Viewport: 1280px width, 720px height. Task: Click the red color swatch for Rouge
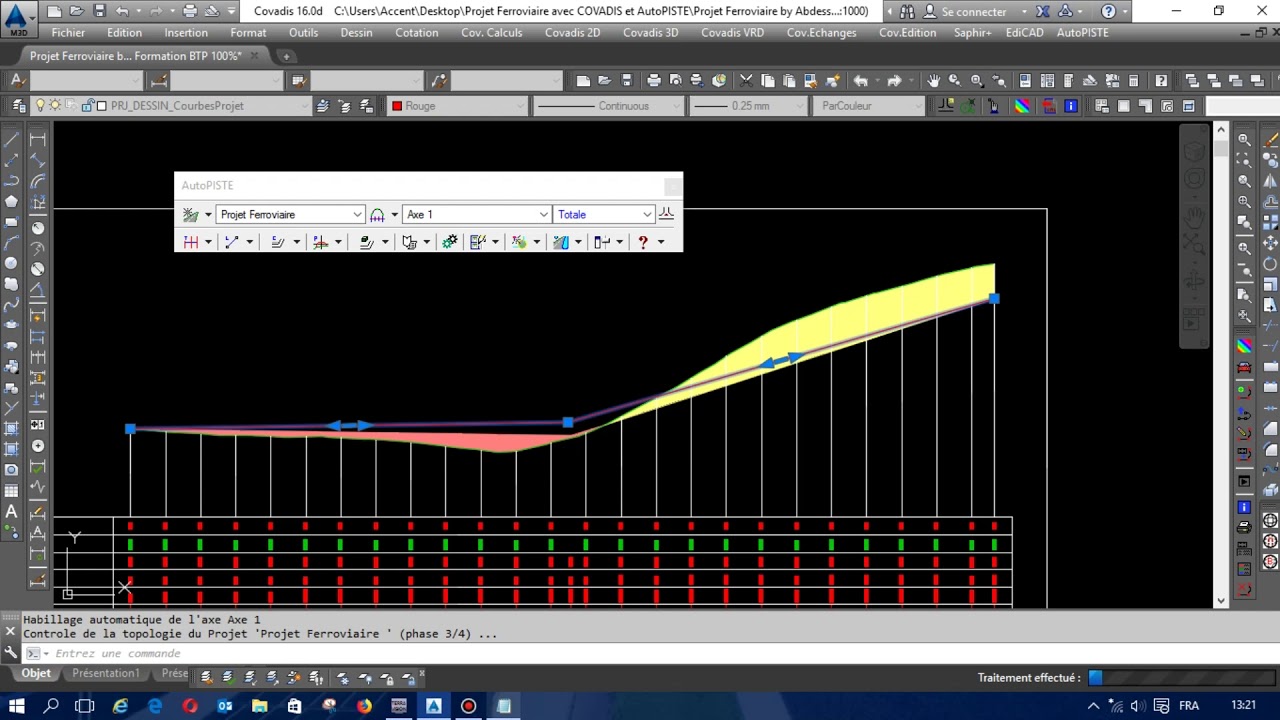click(397, 106)
